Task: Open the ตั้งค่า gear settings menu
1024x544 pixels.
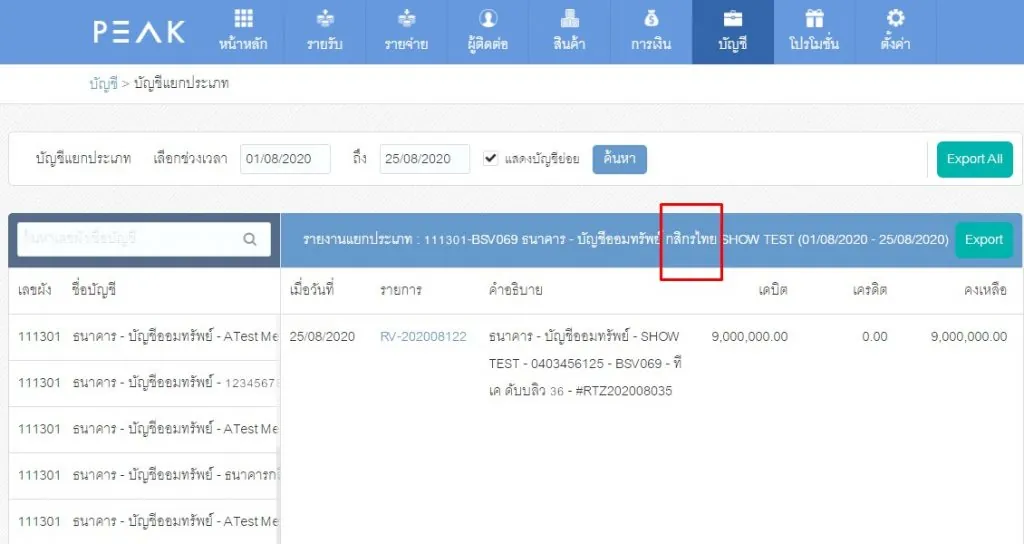Action: coord(895,31)
